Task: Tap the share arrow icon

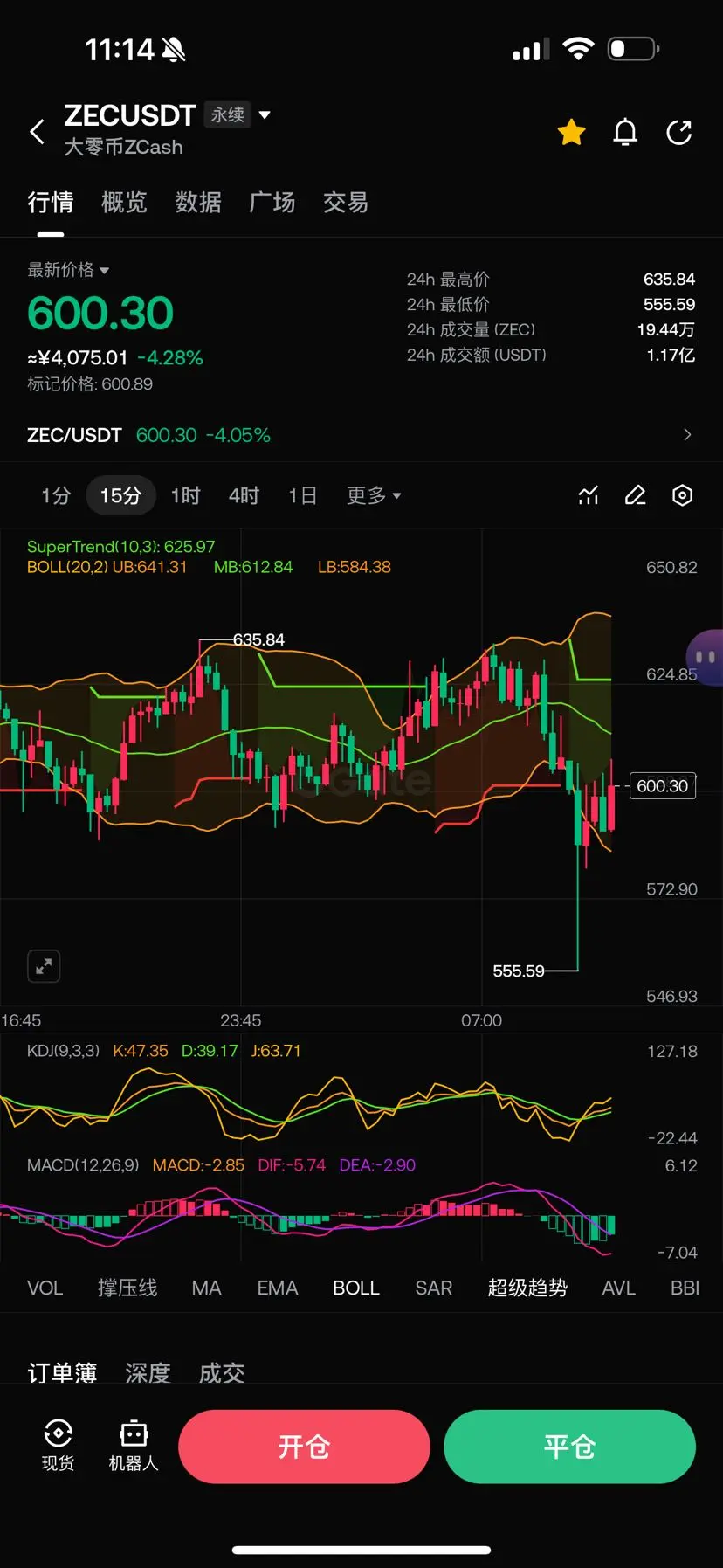Action: click(x=679, y=132)
